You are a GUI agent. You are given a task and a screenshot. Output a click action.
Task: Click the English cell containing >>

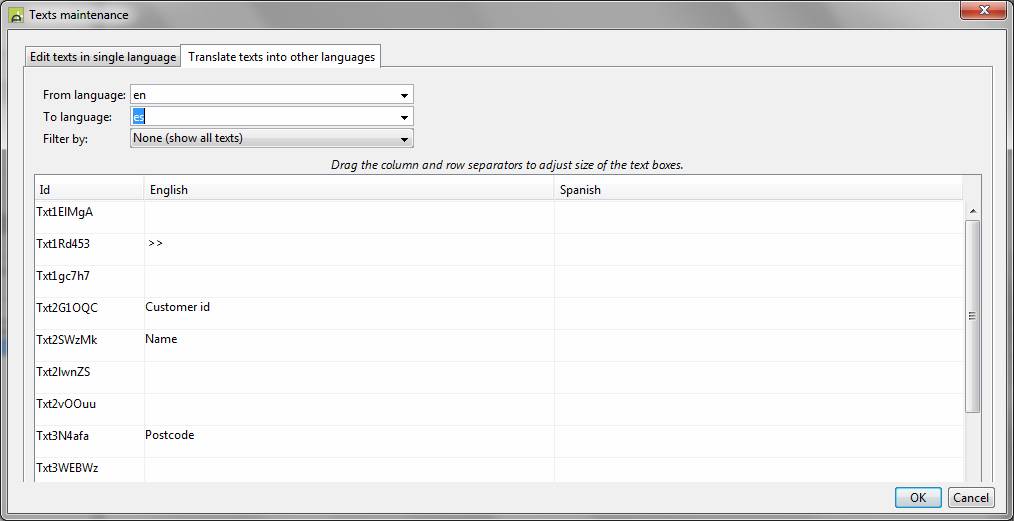pos(349,249)
